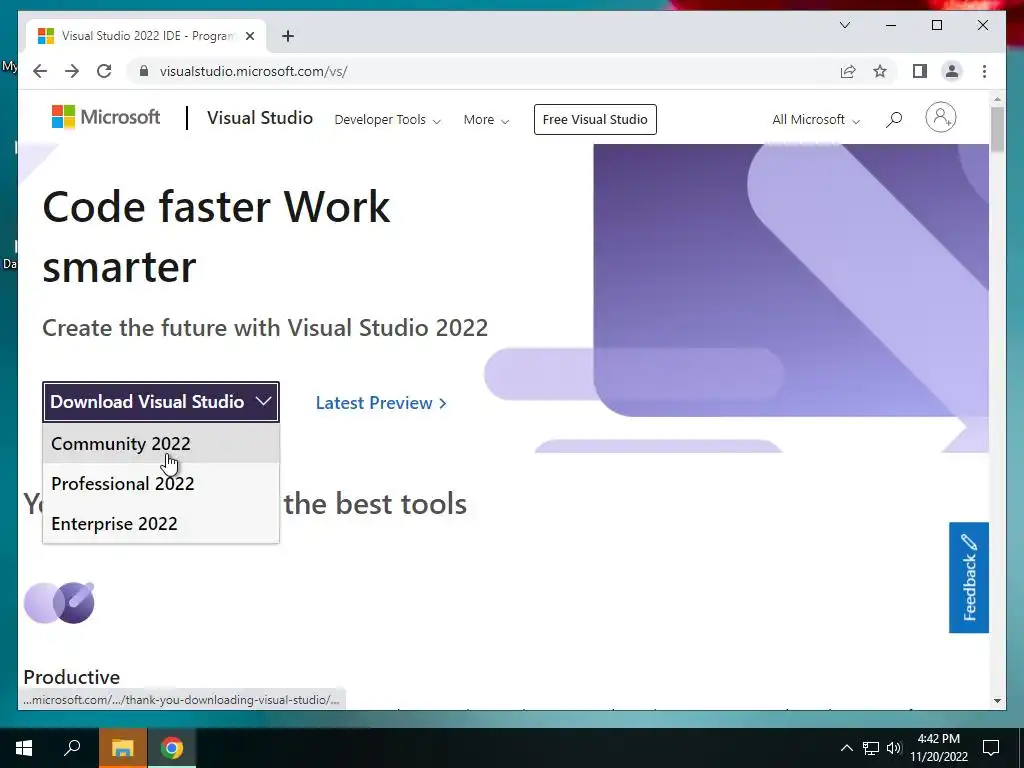Click the Visual Studio brand link

tap(260, 118)
